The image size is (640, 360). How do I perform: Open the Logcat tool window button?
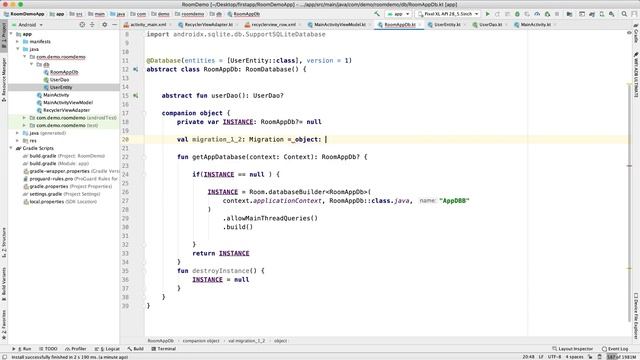(x=107, y=349)
